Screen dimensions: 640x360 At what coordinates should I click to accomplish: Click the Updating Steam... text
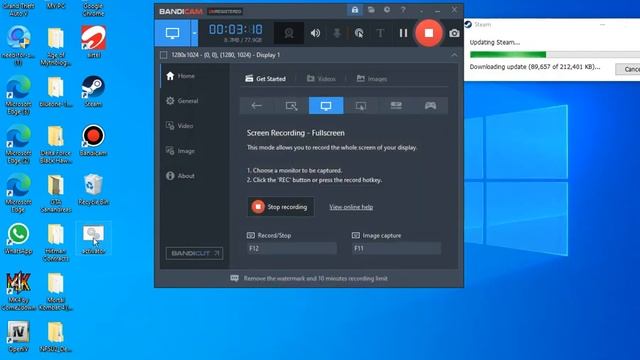[x=495, y=42]
